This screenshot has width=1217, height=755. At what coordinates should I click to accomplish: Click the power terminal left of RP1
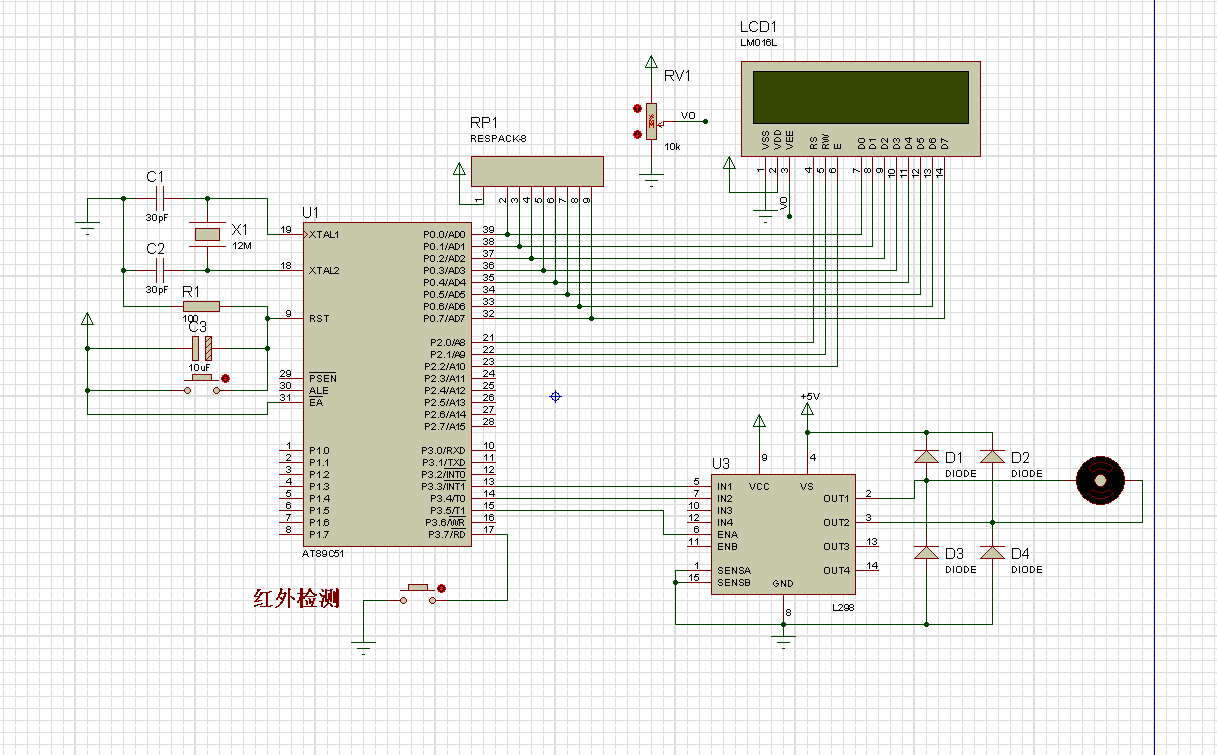(459, 169)
